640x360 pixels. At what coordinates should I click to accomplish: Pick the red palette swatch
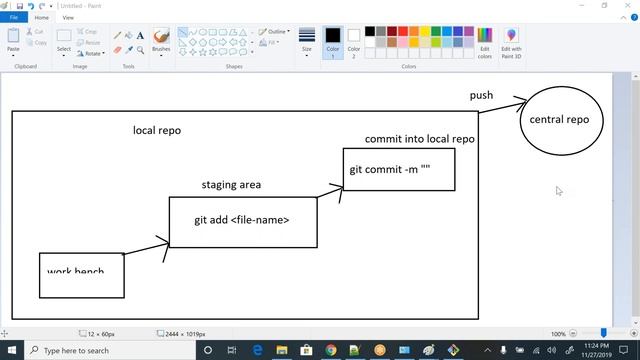pyautogui.click(x=403, y=31)
